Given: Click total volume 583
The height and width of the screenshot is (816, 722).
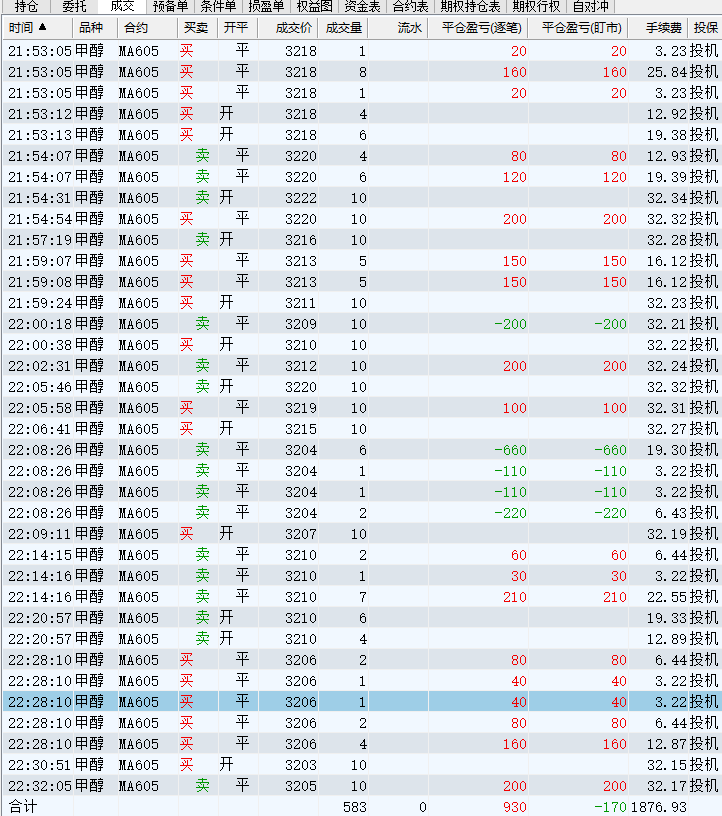Looking at the screenshot, I should click(354, 807).
